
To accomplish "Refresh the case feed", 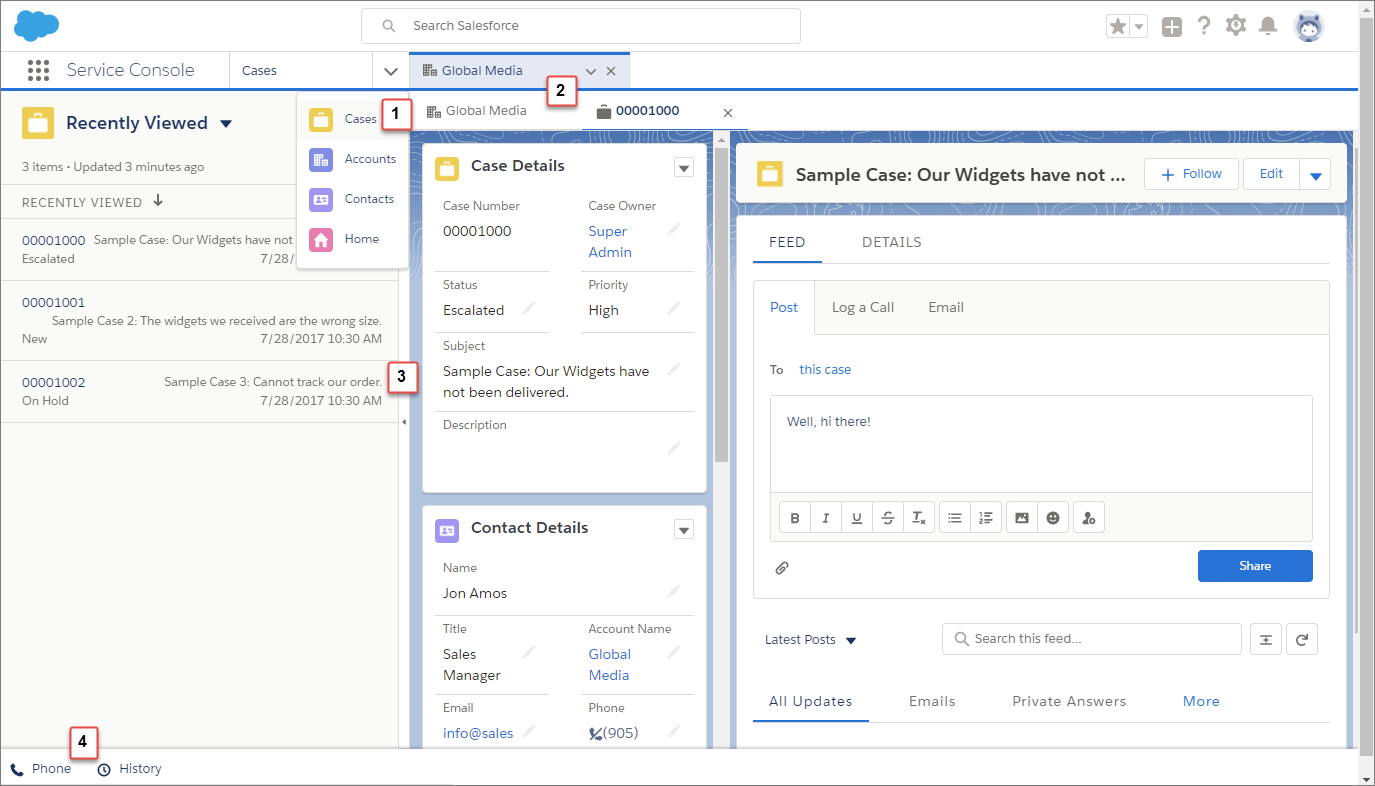I will pyautogui.click(x=1302, y=639).
